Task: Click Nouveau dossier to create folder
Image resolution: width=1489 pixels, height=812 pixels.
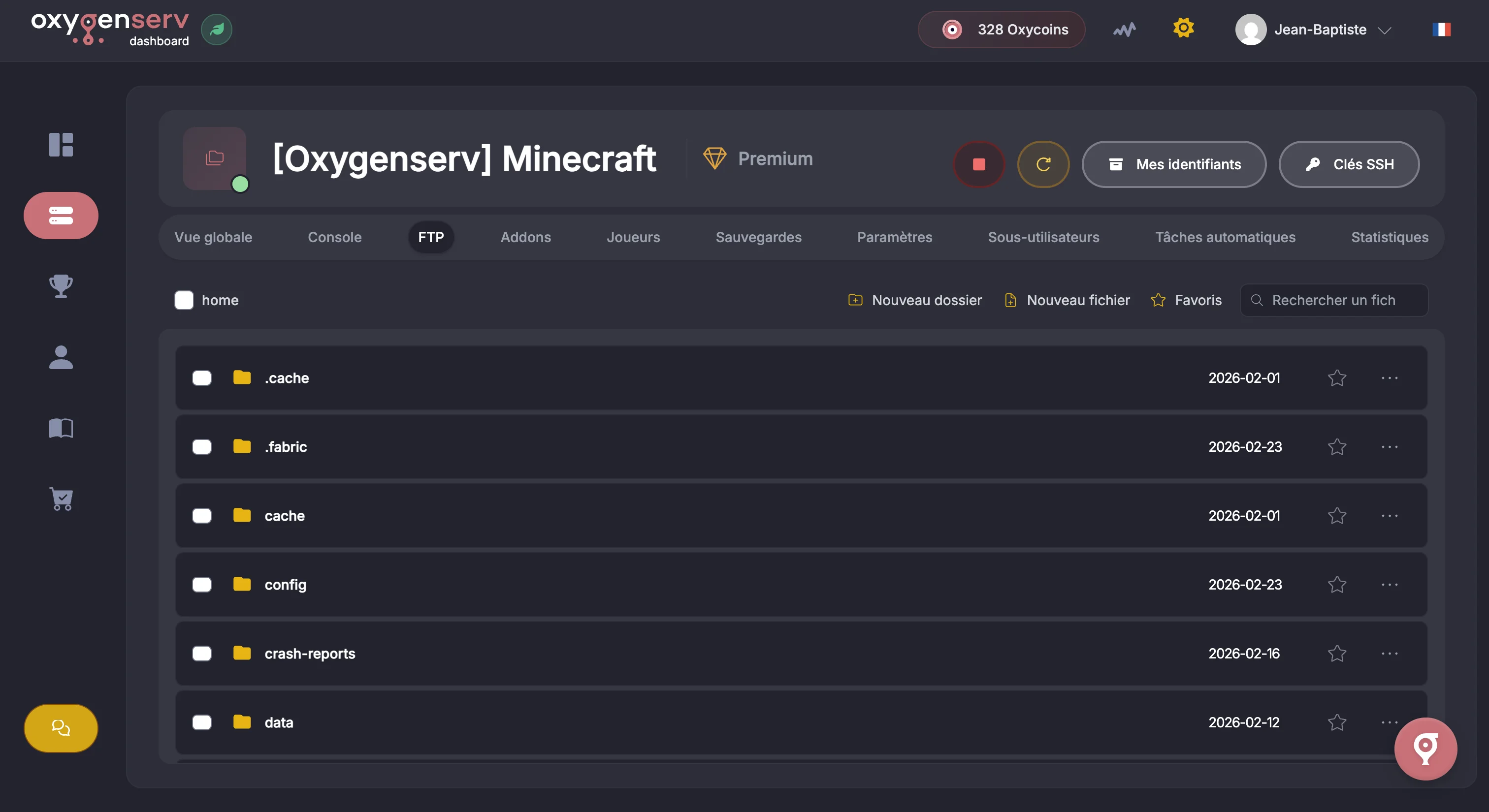Action: [915, 300]
